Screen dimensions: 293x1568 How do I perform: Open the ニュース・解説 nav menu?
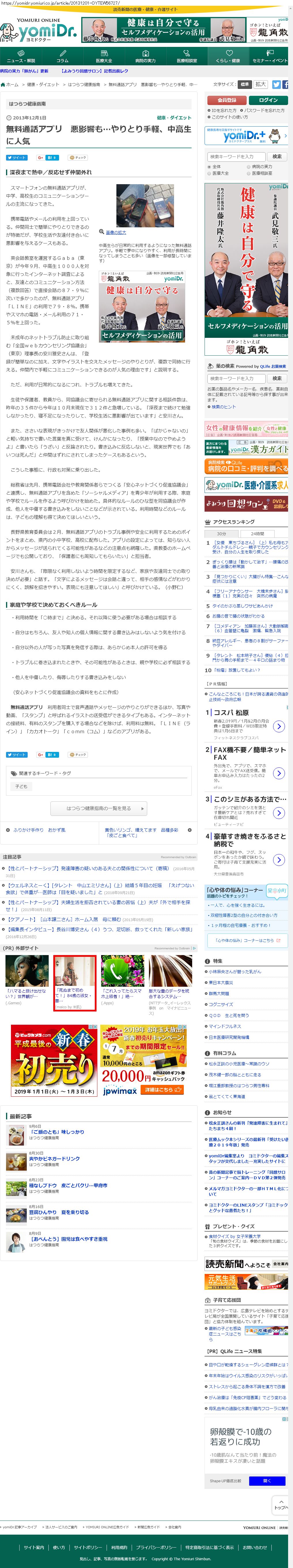coord(21,57)
